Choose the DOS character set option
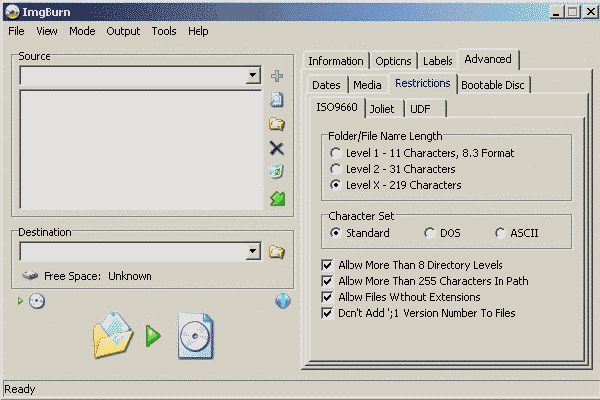Screen dimensions: 600x400 click(429, 233)
